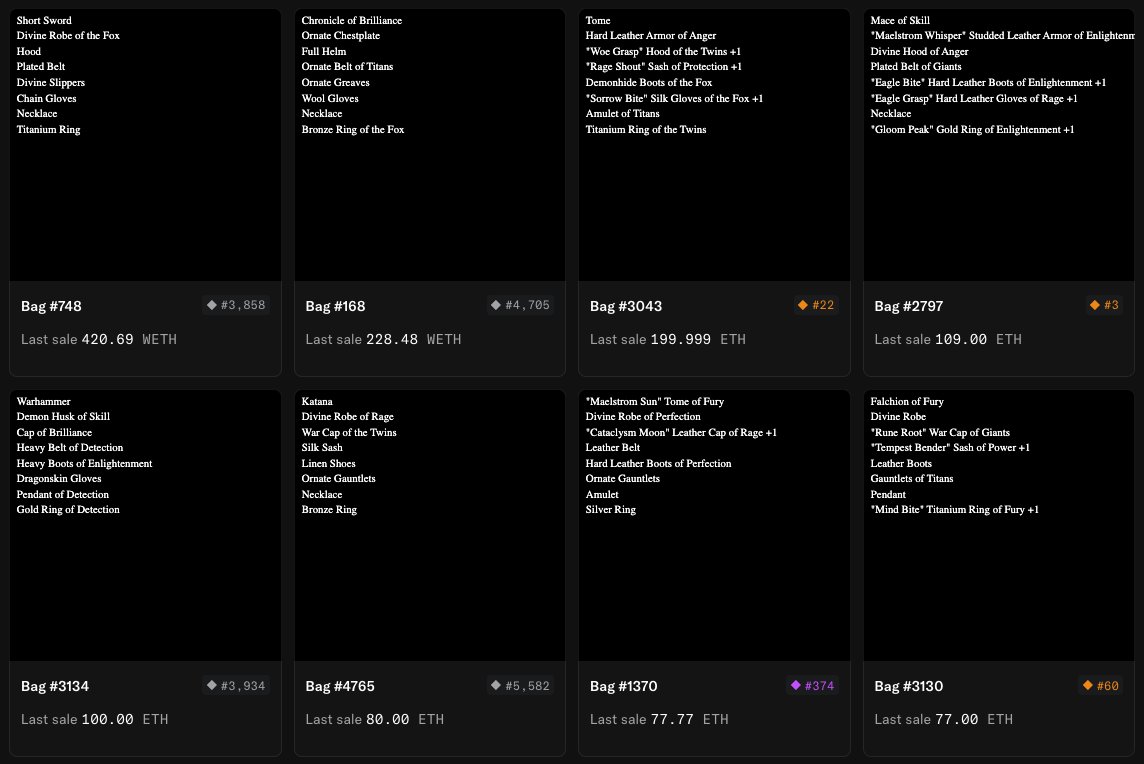Click "Bronze Ring of the Fox" item text
Screen dimensions: 1144x764
352,130
